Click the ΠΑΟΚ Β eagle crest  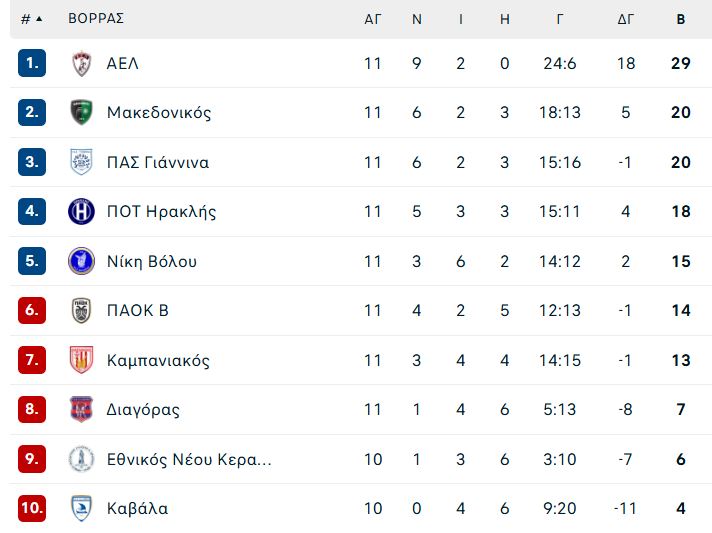pyautogui.click(x=82, y=311)
